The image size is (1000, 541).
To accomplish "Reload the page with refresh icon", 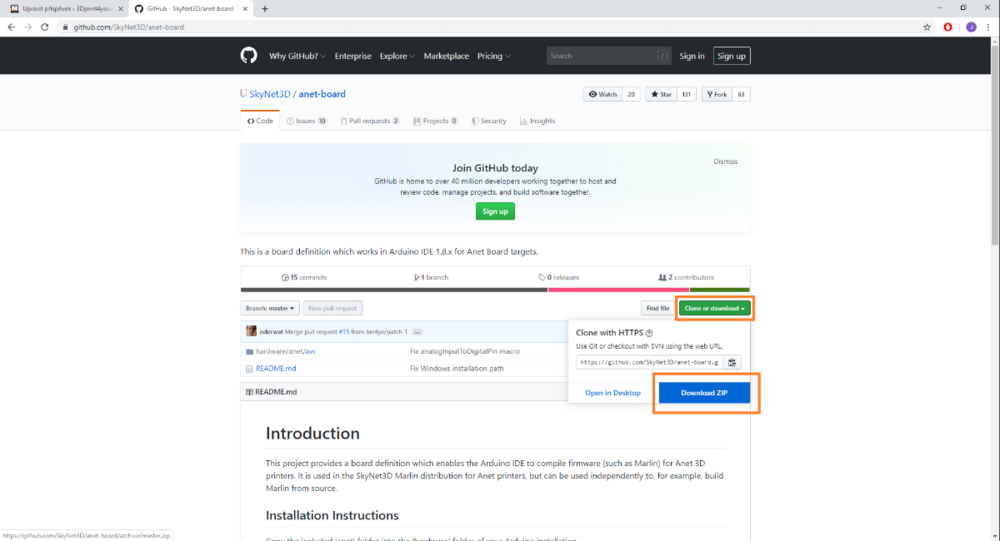I will 45,27.
